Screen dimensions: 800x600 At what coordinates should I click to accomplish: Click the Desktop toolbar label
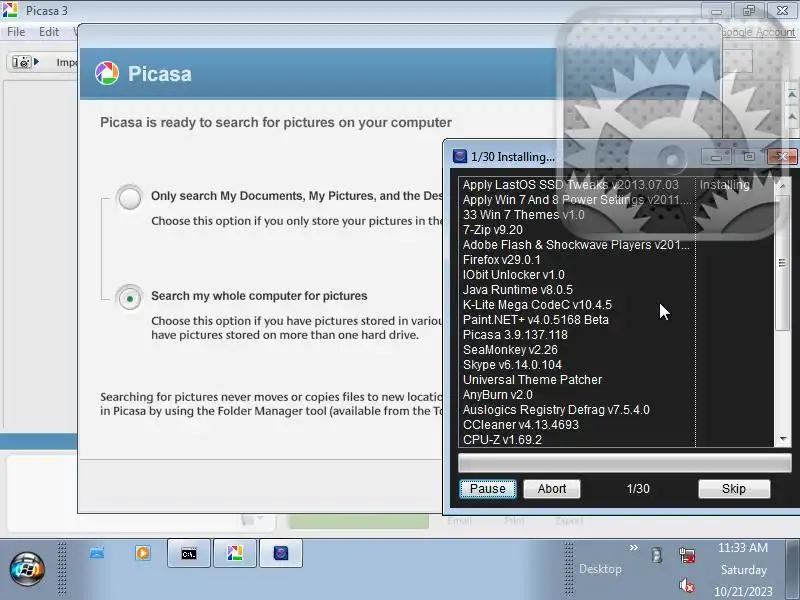[600, 569]
